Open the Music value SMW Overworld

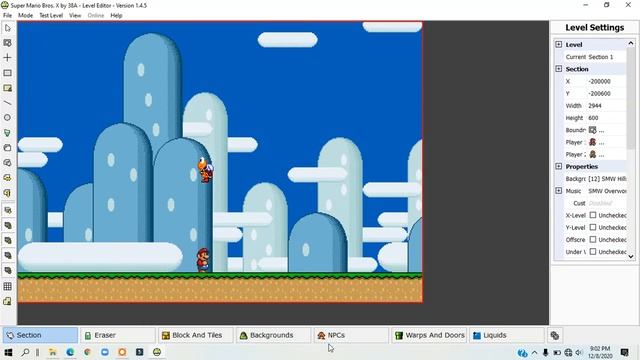(x=607, y=191)
